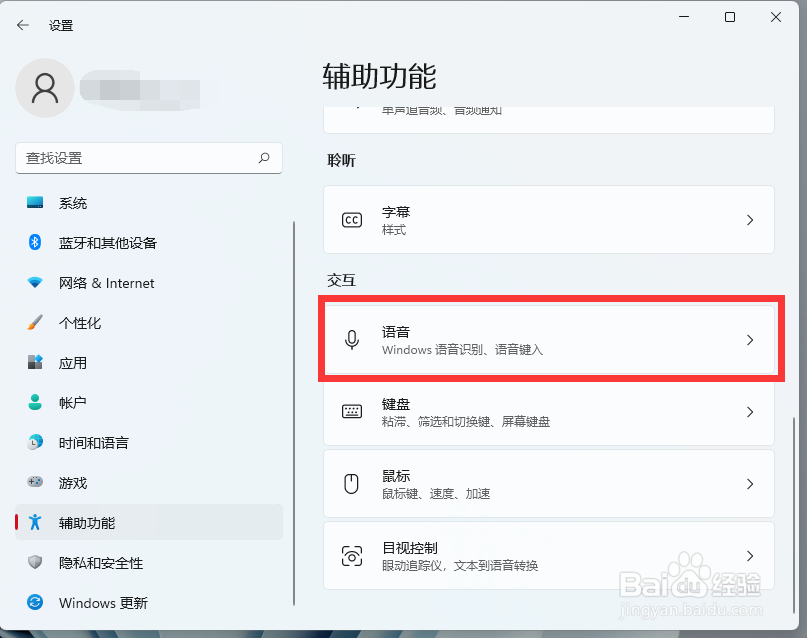Click the Wi-Fi network icon in sidebar
Viewport: 807px width, 638px height.
pos(35,282)
